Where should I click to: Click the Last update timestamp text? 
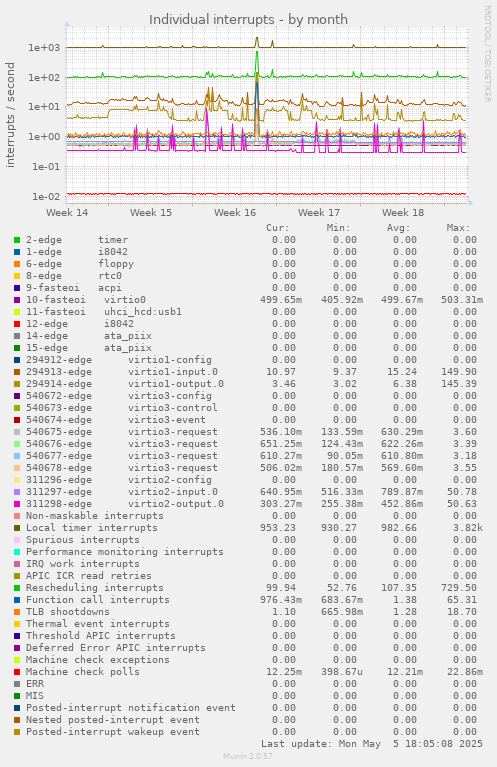click(372, 744)
